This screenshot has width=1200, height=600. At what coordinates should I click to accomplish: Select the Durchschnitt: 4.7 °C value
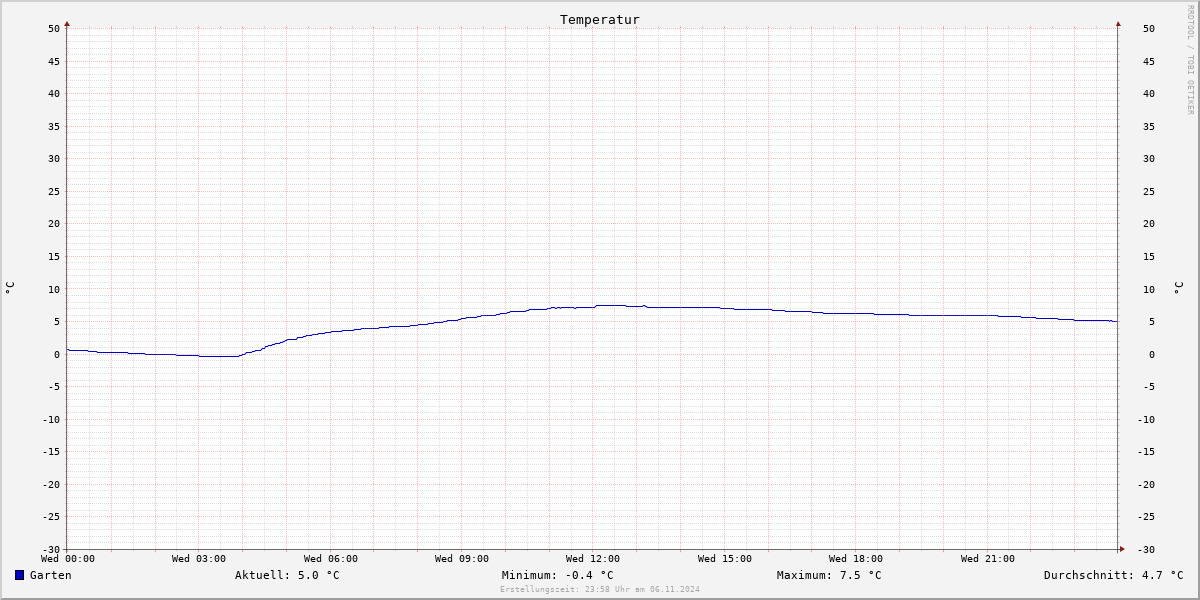point(1113,575)
